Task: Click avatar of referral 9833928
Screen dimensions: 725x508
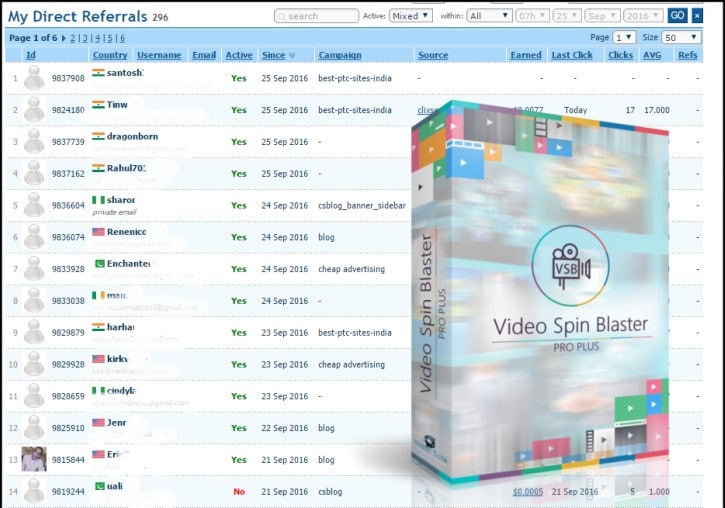Action: tap(34, 269)
